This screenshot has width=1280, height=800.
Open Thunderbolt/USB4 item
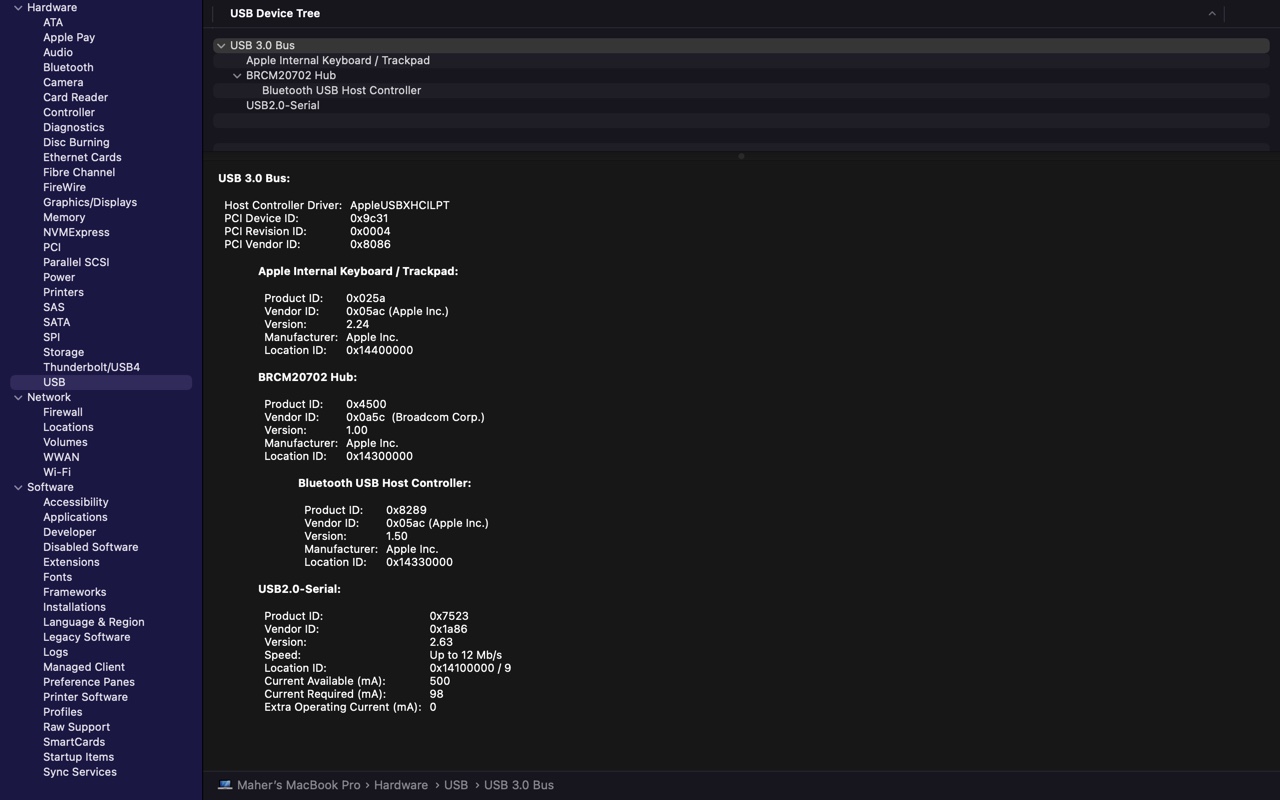point(91,367)
